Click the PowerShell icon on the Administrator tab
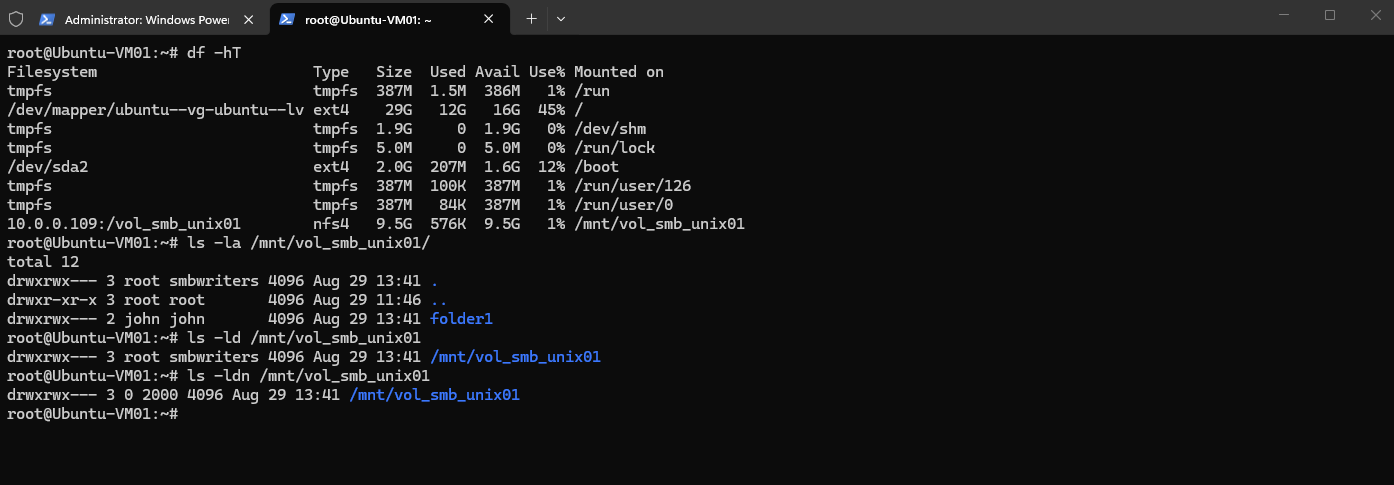Screen dimensions: 1394x485 click(x=47, y=19)
